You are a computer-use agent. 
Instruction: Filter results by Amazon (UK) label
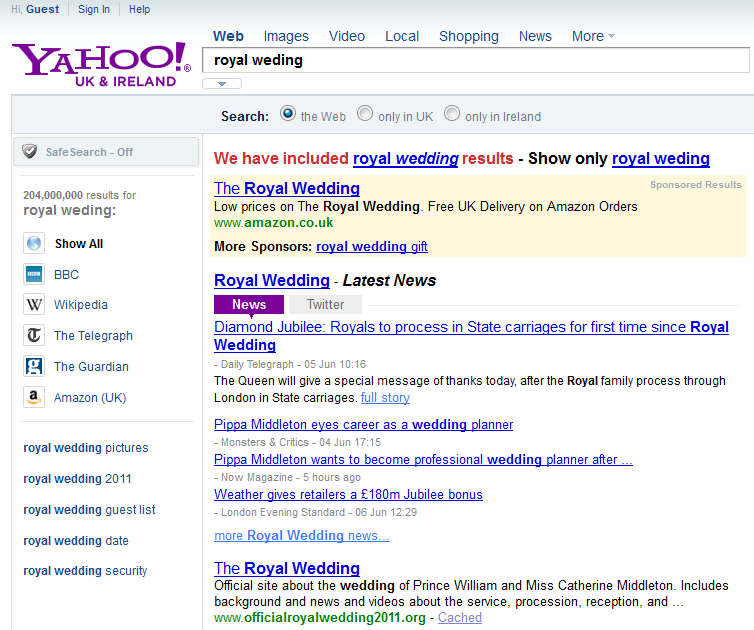90,398
